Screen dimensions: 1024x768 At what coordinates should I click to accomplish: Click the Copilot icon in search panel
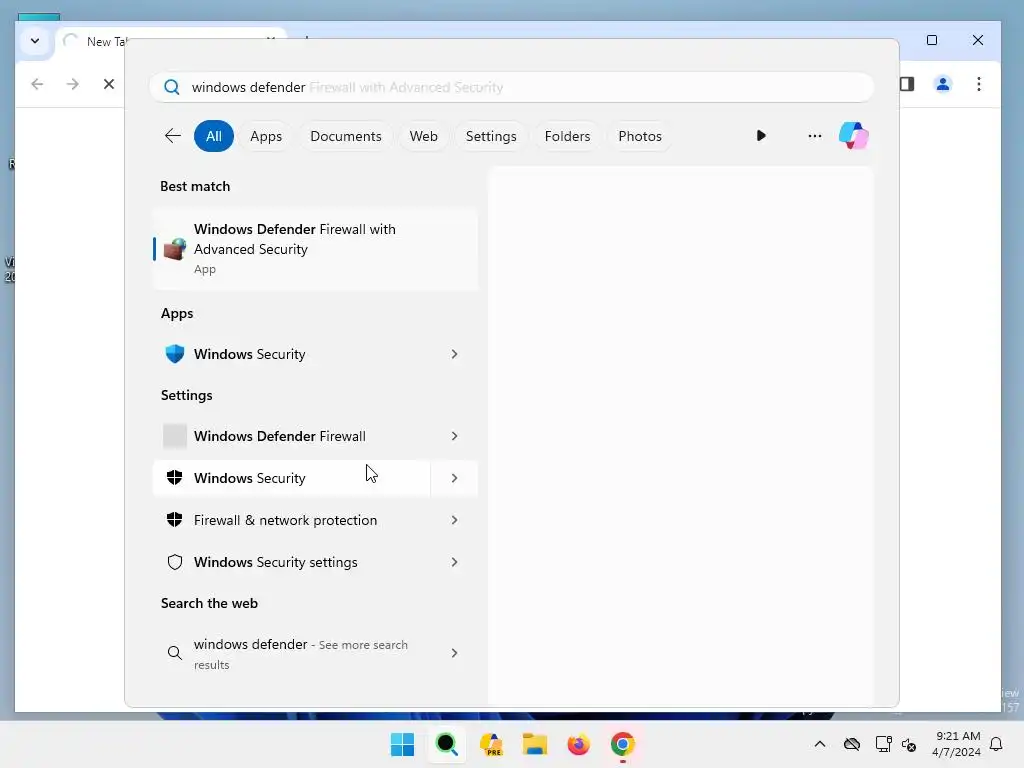tap(854, 136)
